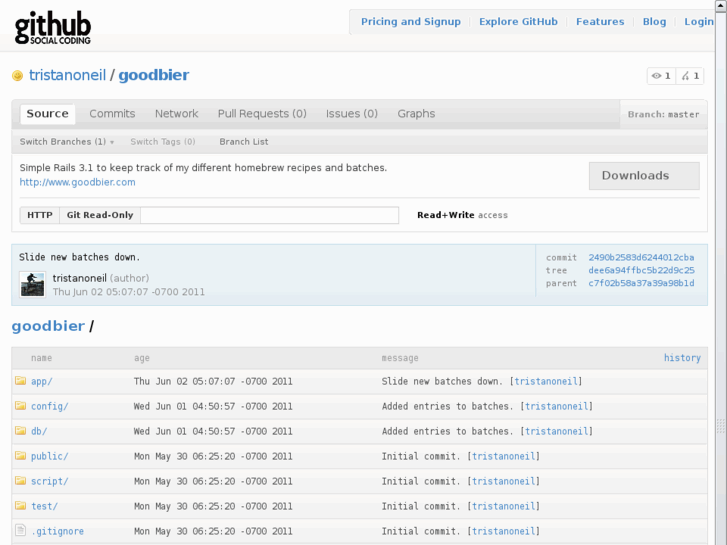Click tristanoneil link in script/ row message

pos(504,481)
